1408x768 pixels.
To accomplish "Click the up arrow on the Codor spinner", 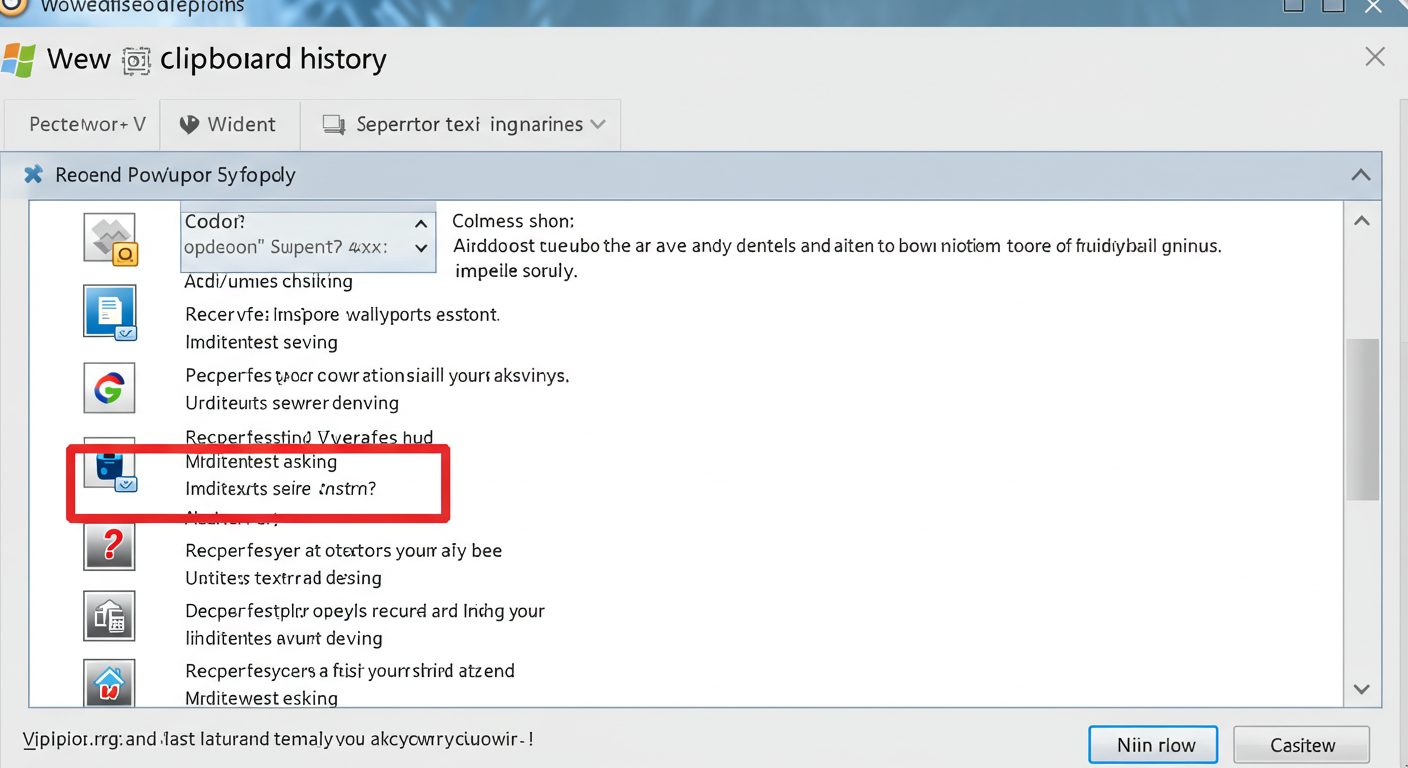I will tap(421, 223).
